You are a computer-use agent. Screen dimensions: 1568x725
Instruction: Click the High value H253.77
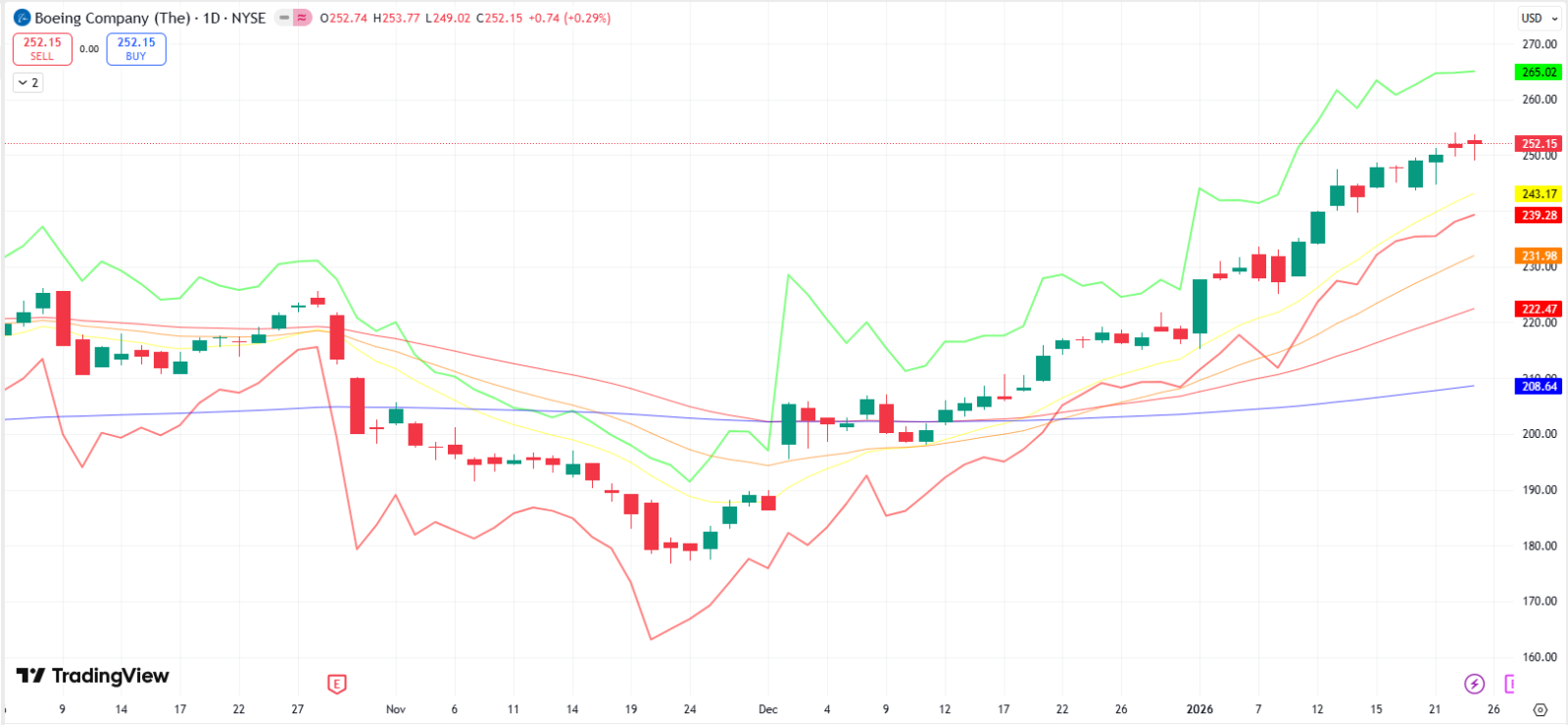(397, 18)
